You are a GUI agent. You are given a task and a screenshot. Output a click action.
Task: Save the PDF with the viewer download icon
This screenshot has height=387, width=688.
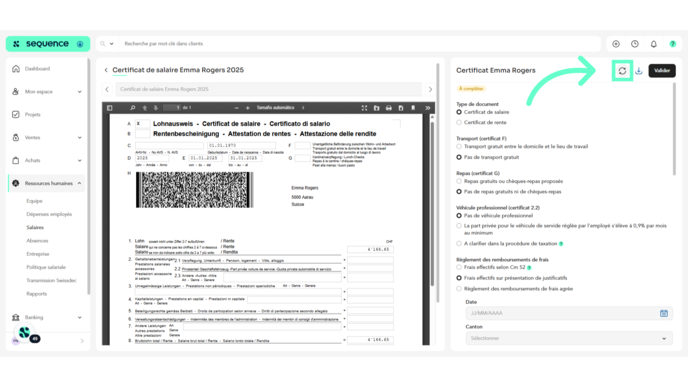(x=401, y=108)
